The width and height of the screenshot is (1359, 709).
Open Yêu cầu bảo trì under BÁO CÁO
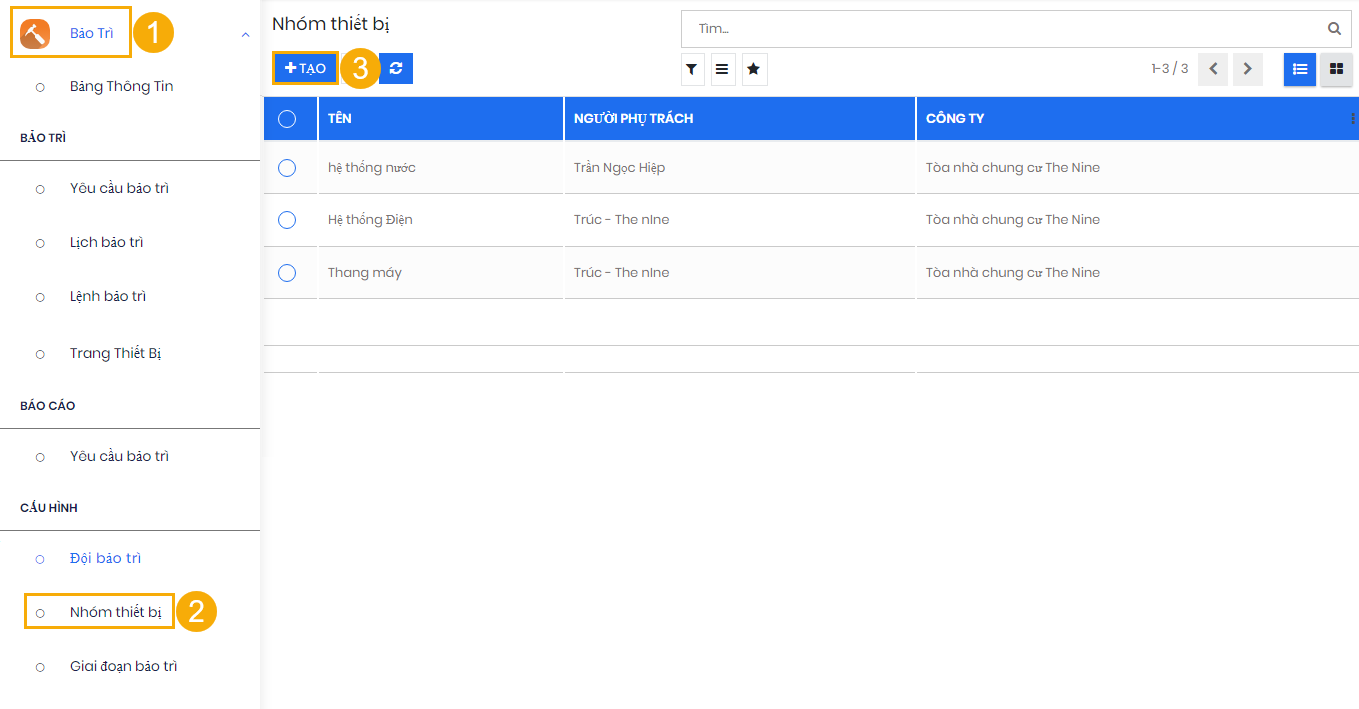click(119, 457)
